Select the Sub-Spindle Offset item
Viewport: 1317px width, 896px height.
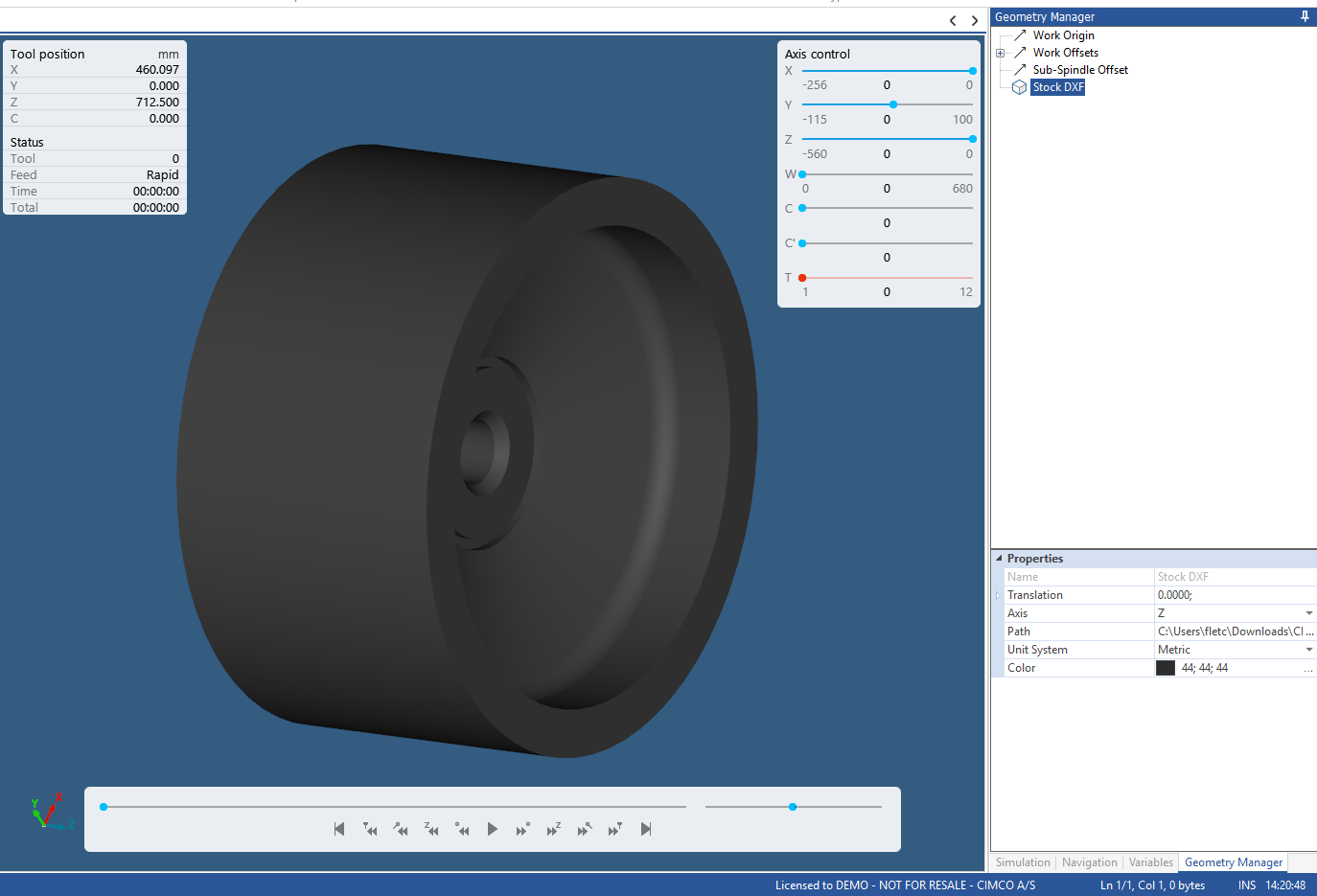(x=1080, y=69)
